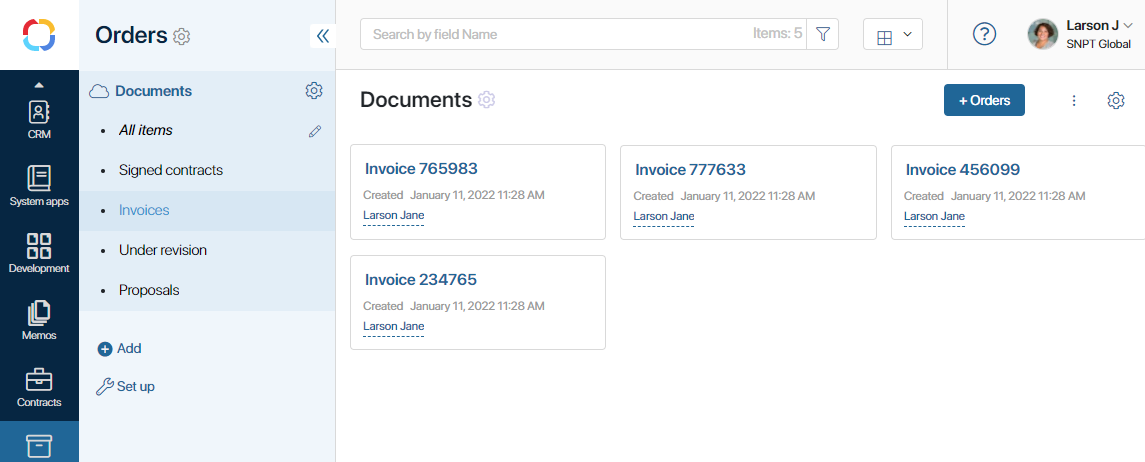Viewport: 1145px width, 462px height.
Task: Open the three-dot more options menu
Action: (x=1074, y=100)
